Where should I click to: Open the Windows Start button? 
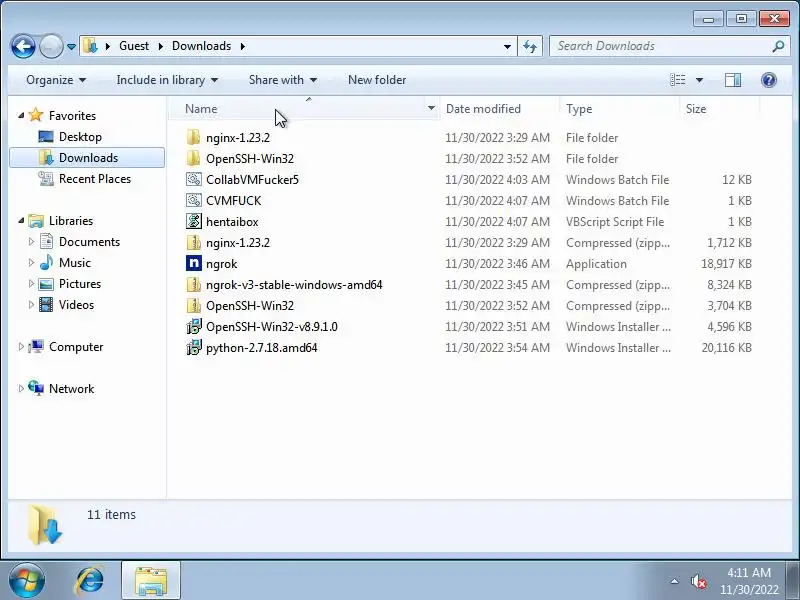coord(26,581)
